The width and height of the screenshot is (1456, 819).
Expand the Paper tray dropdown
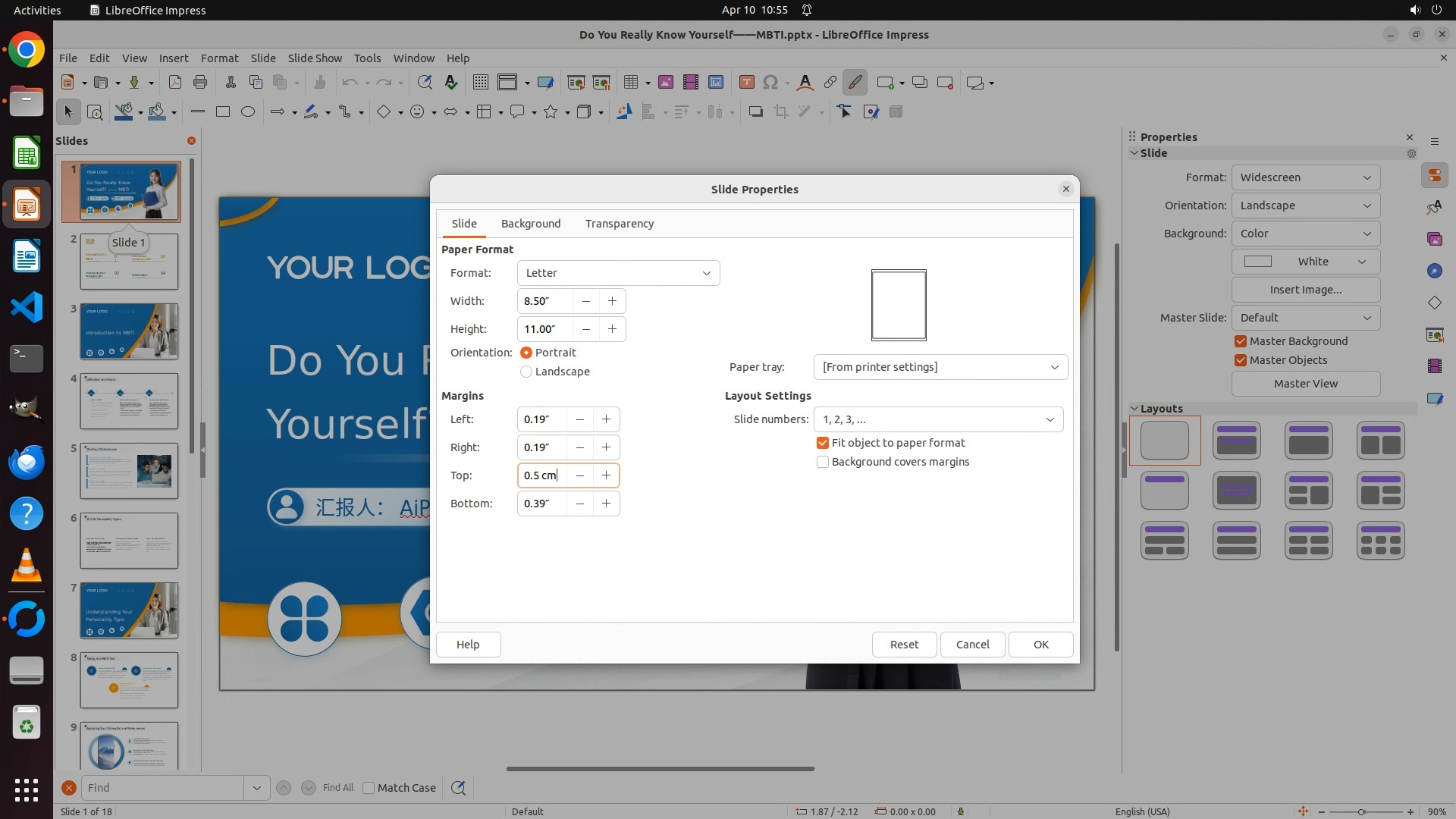[940, 367]
